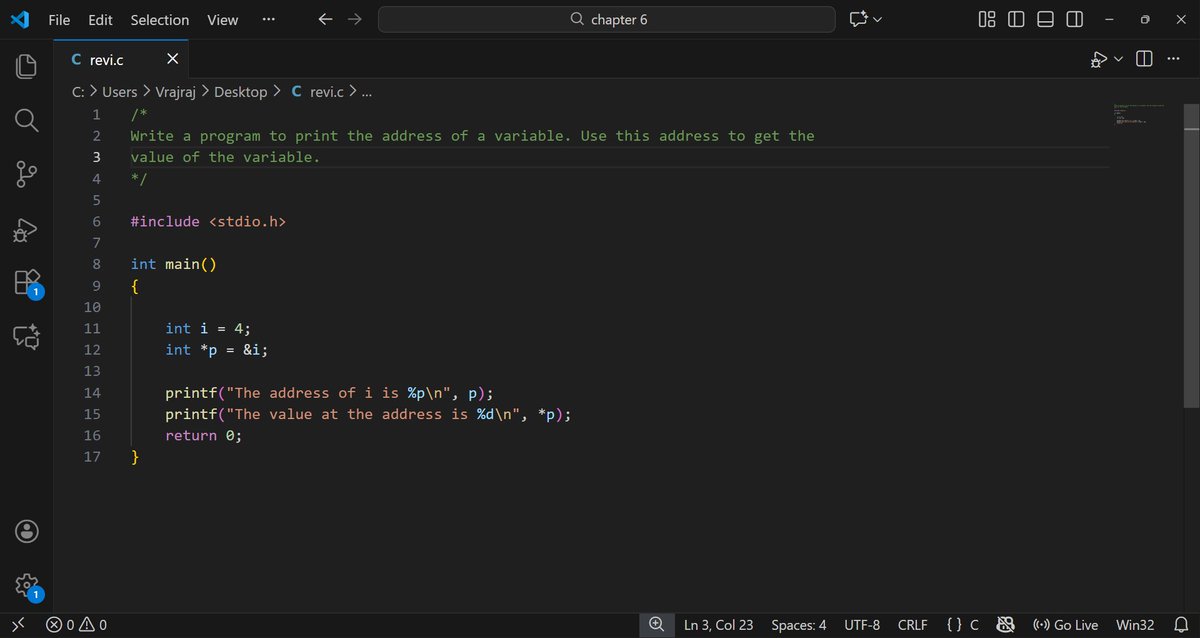Open the Search view
The height and width of the screenshot is (638, 1200).
pos(25,120)
